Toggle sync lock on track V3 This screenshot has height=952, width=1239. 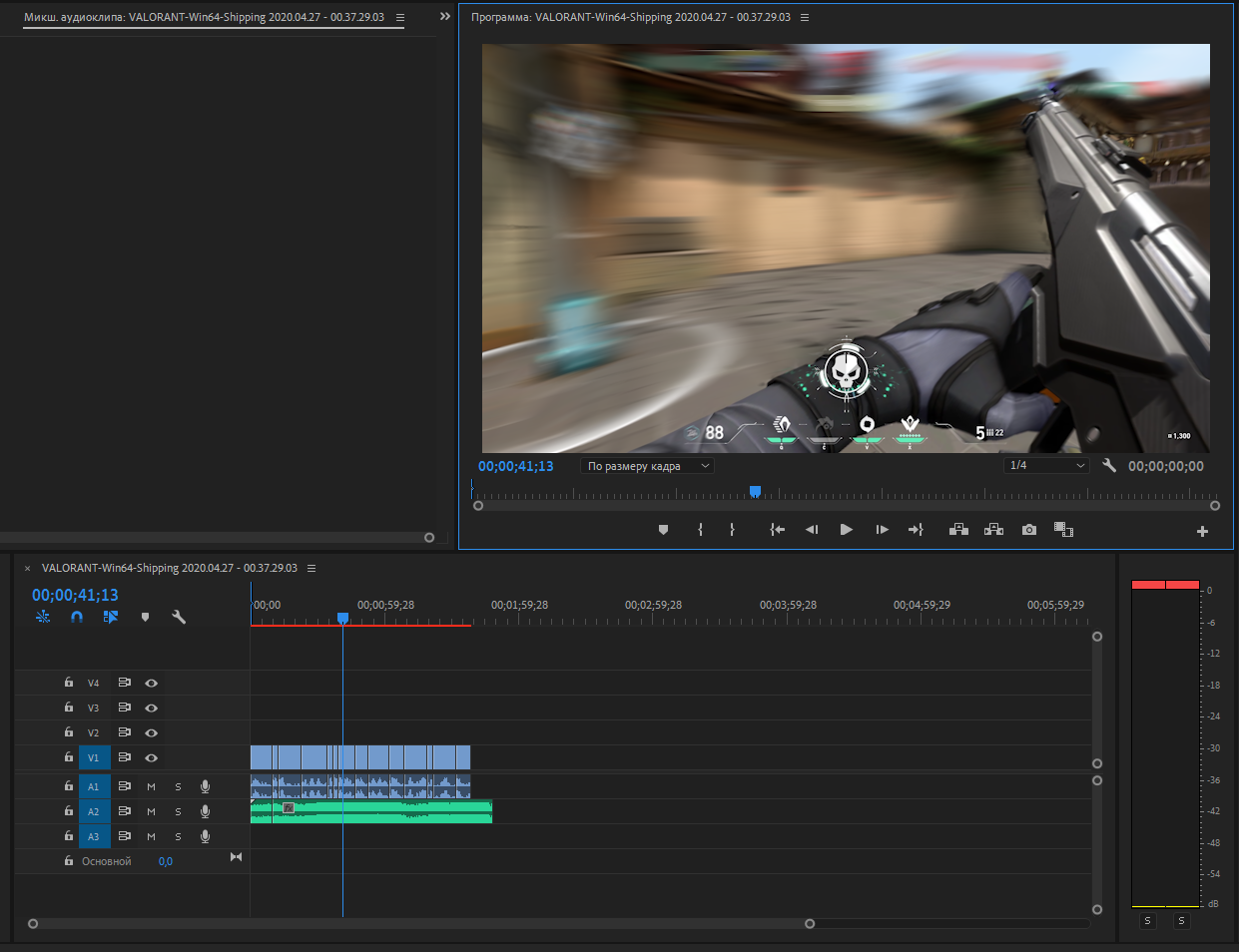coord(125,708)
